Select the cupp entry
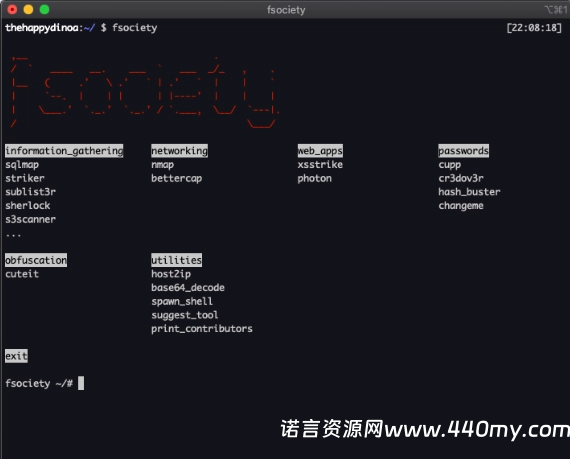 tap(450, 165)
